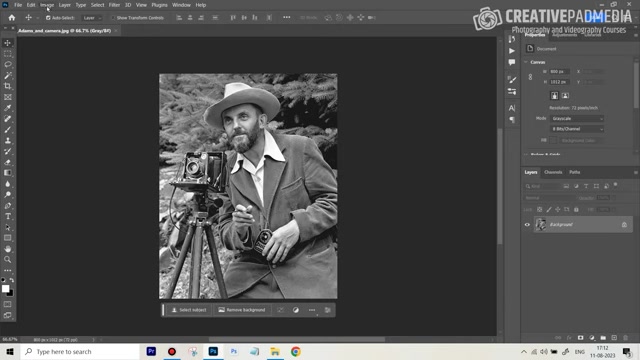Image resolution: width=640 pixels, height=360 pixels.
Task: Select the Pen tool
Action: 8,205
